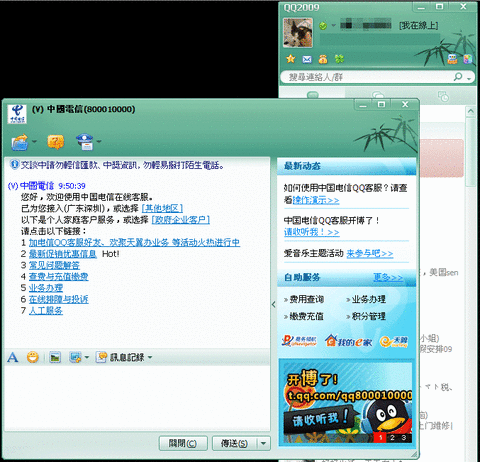Click the send picture icon
Viewport: 480px width, 462px height.
(55, 357)
